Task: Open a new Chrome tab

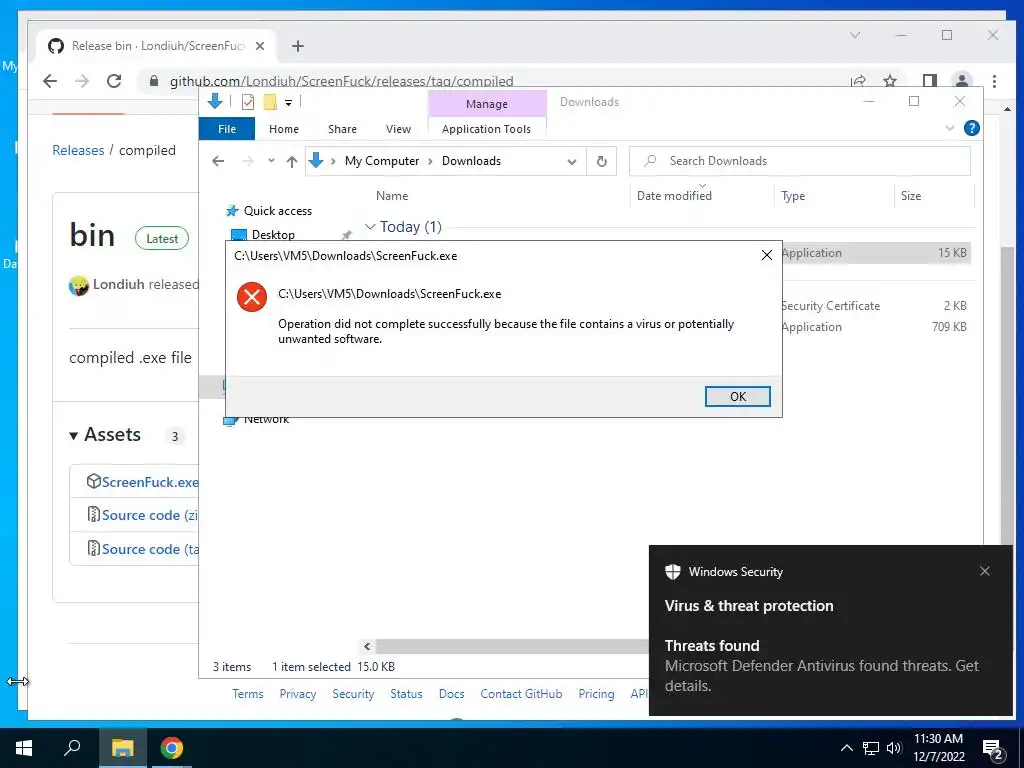Action: pyautogui.click(x=298, y=46)
